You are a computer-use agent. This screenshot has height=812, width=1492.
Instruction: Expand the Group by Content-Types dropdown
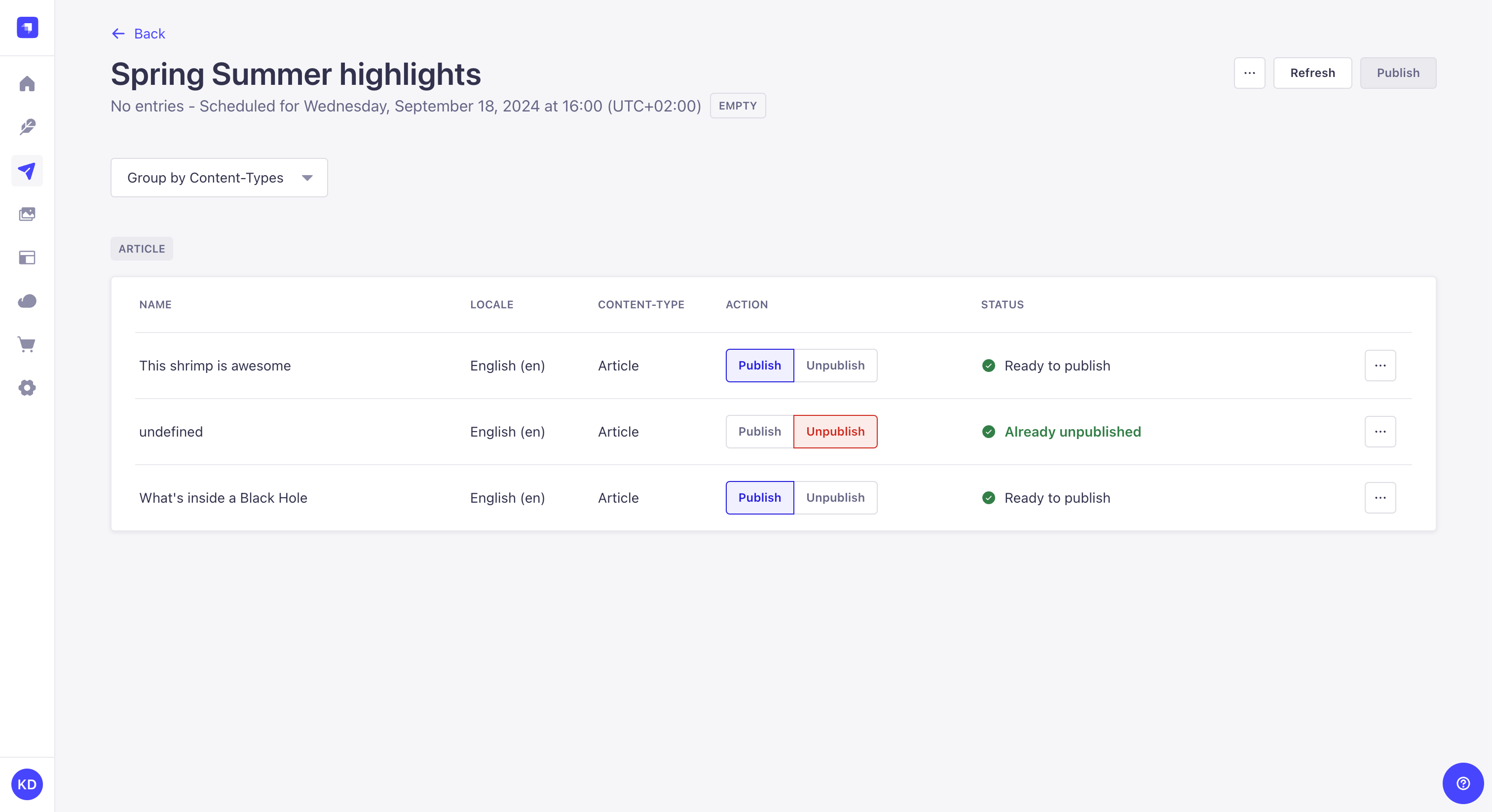219,178
